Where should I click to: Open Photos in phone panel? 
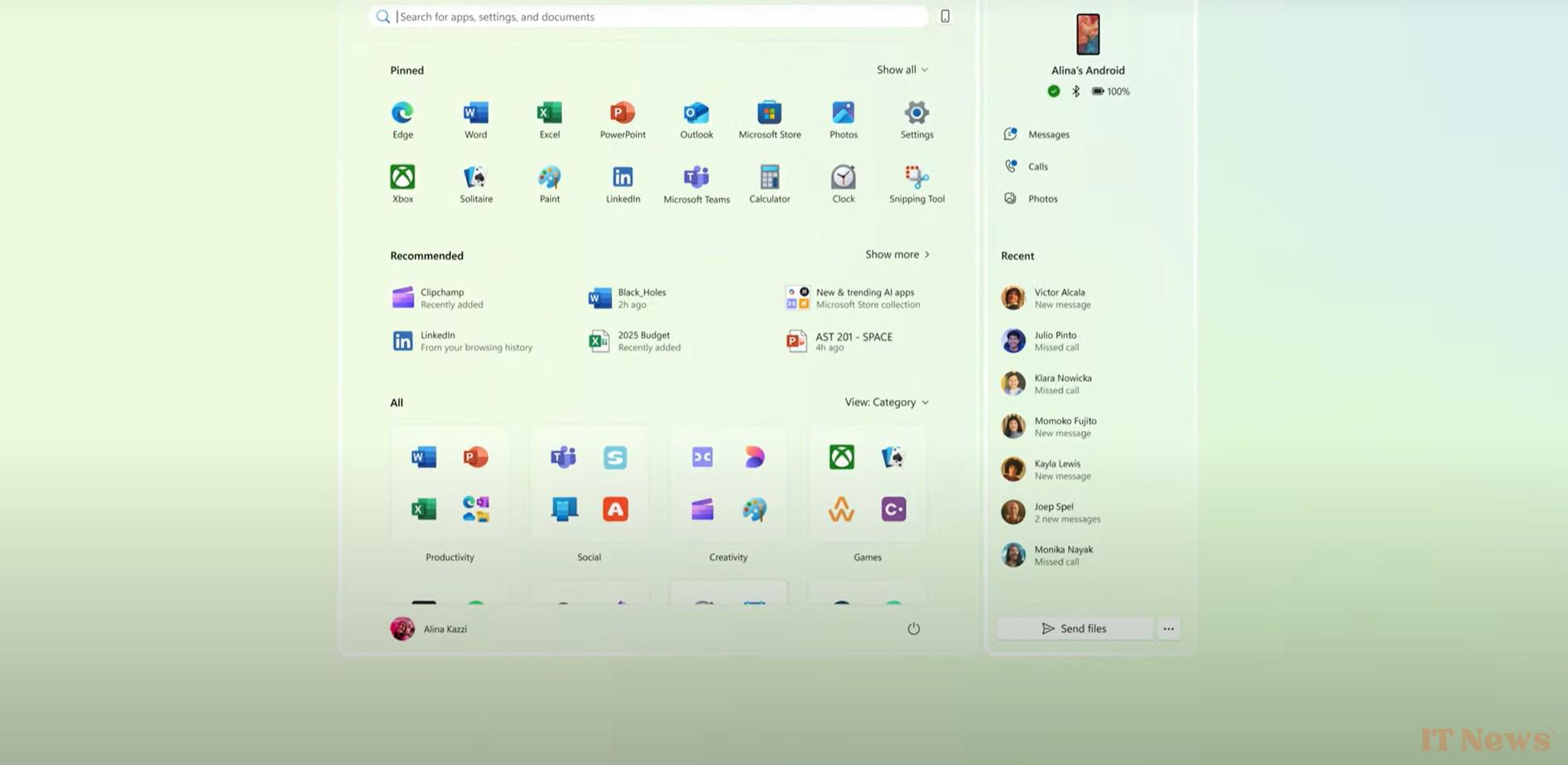1031,199
